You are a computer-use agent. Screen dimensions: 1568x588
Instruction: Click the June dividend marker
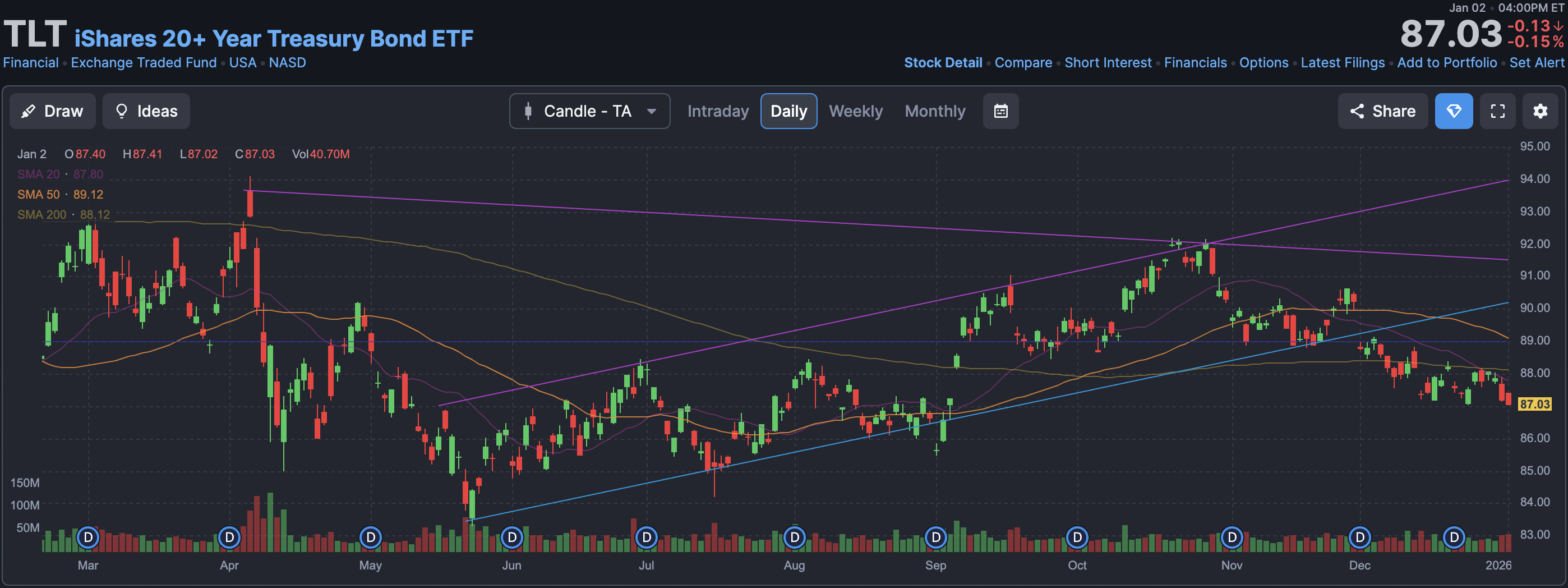point(512,538)
